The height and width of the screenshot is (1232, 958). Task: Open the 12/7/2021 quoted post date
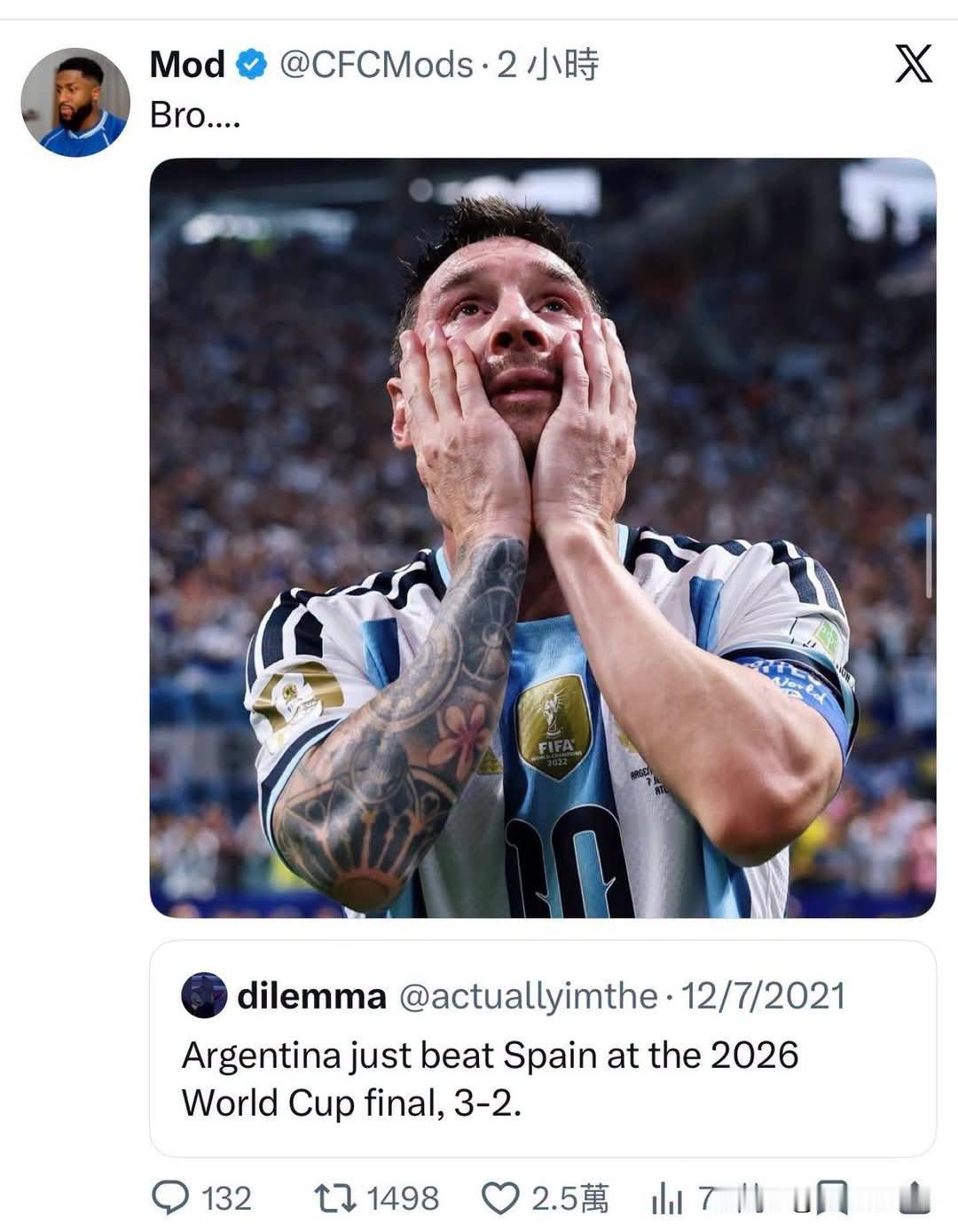tap(763, 996)
